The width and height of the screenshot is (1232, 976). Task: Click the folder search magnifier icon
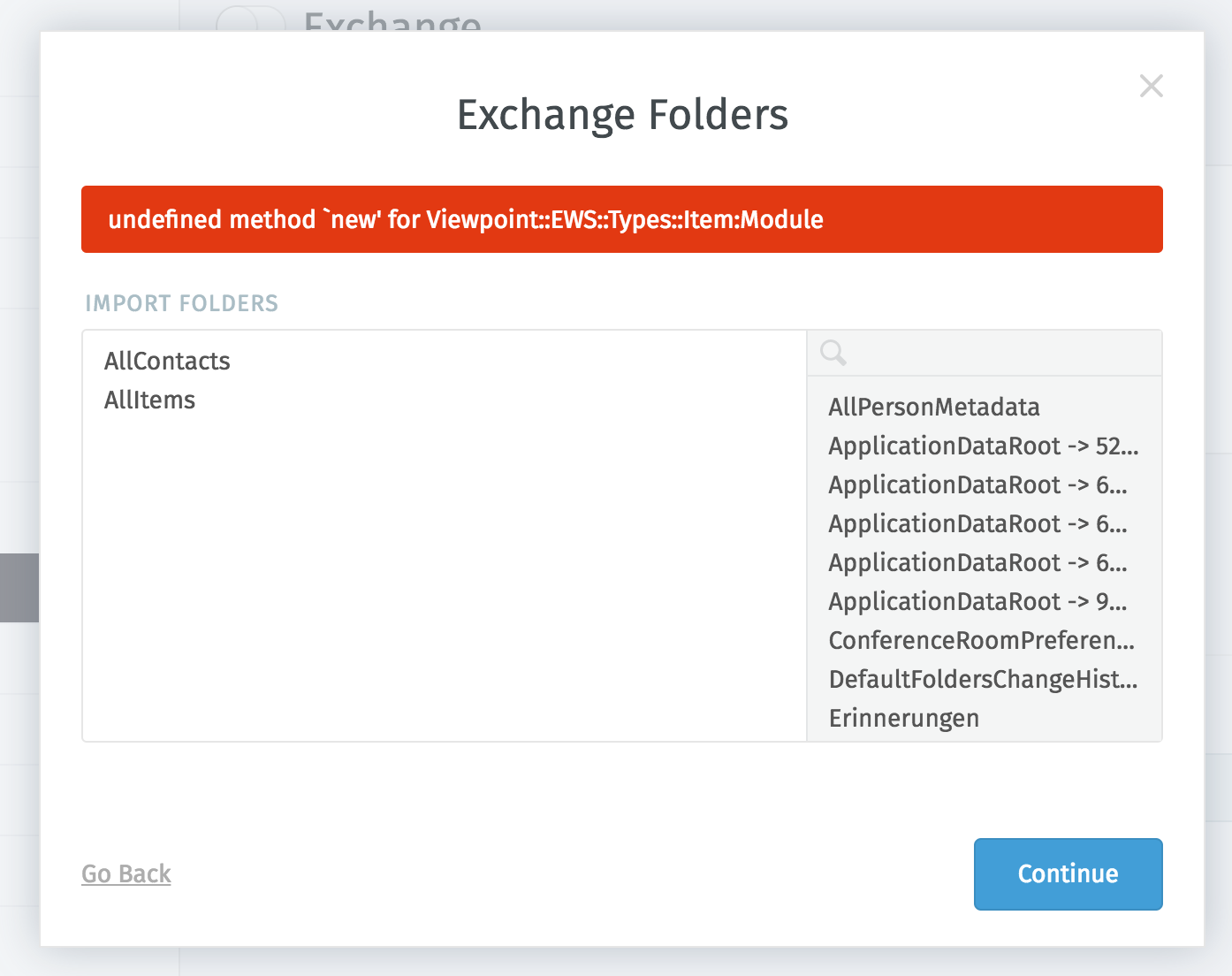[x=833, y=353]
